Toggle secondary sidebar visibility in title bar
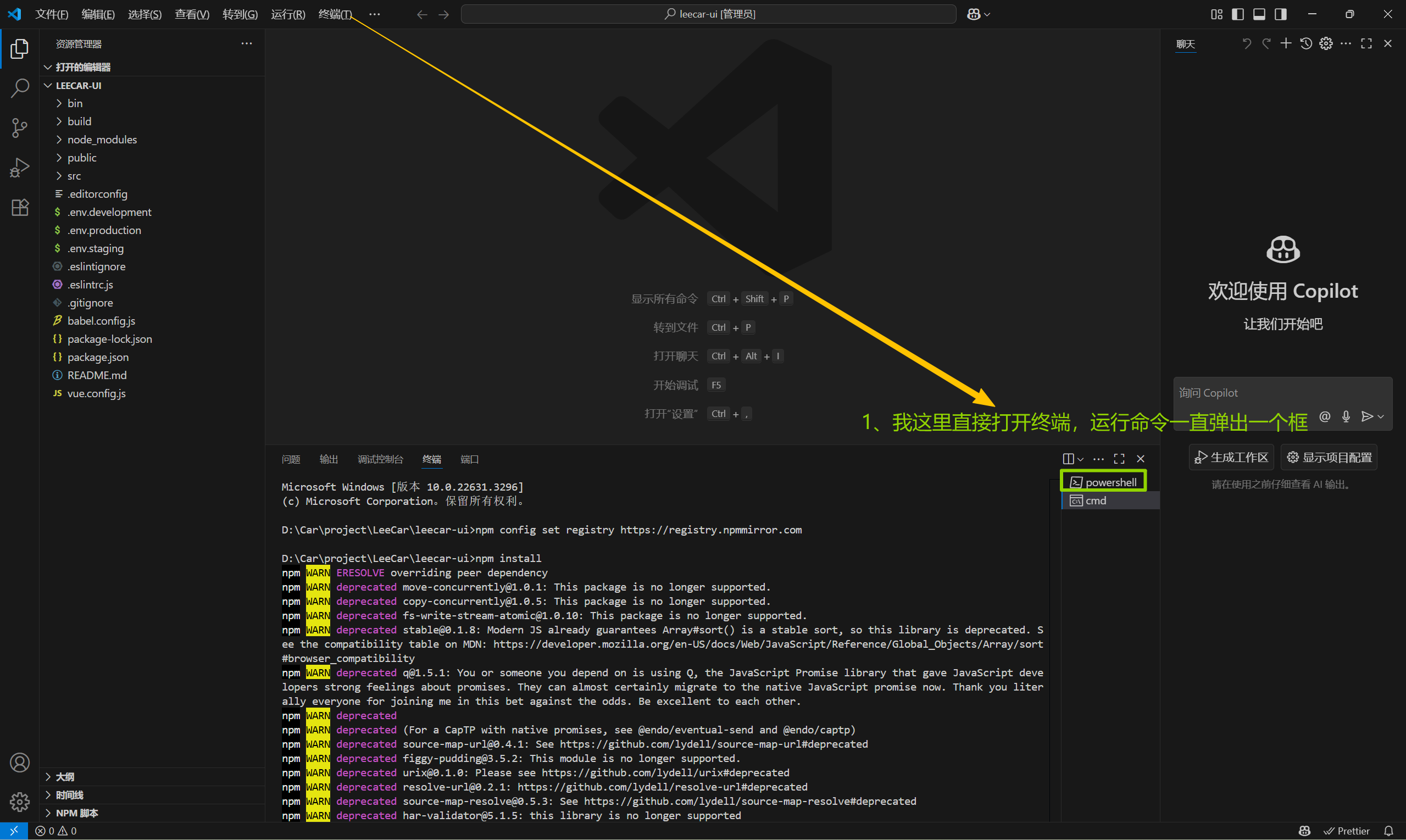The width and height of the screenshot is (1406, 840). (1280, 14)
